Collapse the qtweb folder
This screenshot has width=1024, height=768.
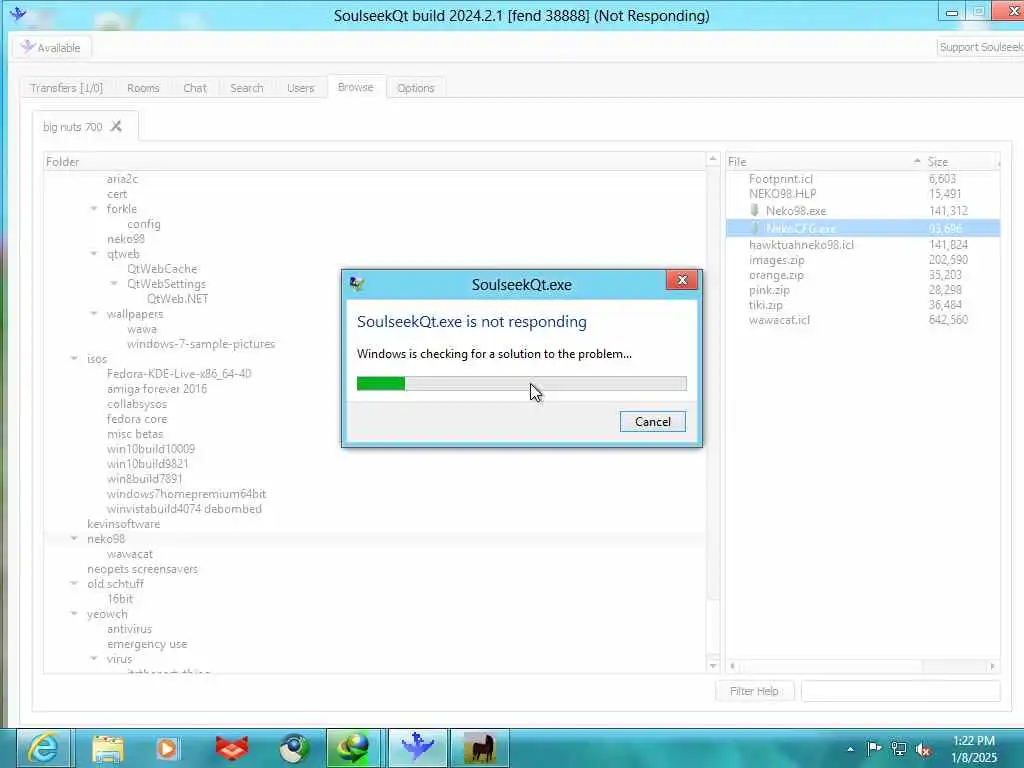tap(94, 254)
